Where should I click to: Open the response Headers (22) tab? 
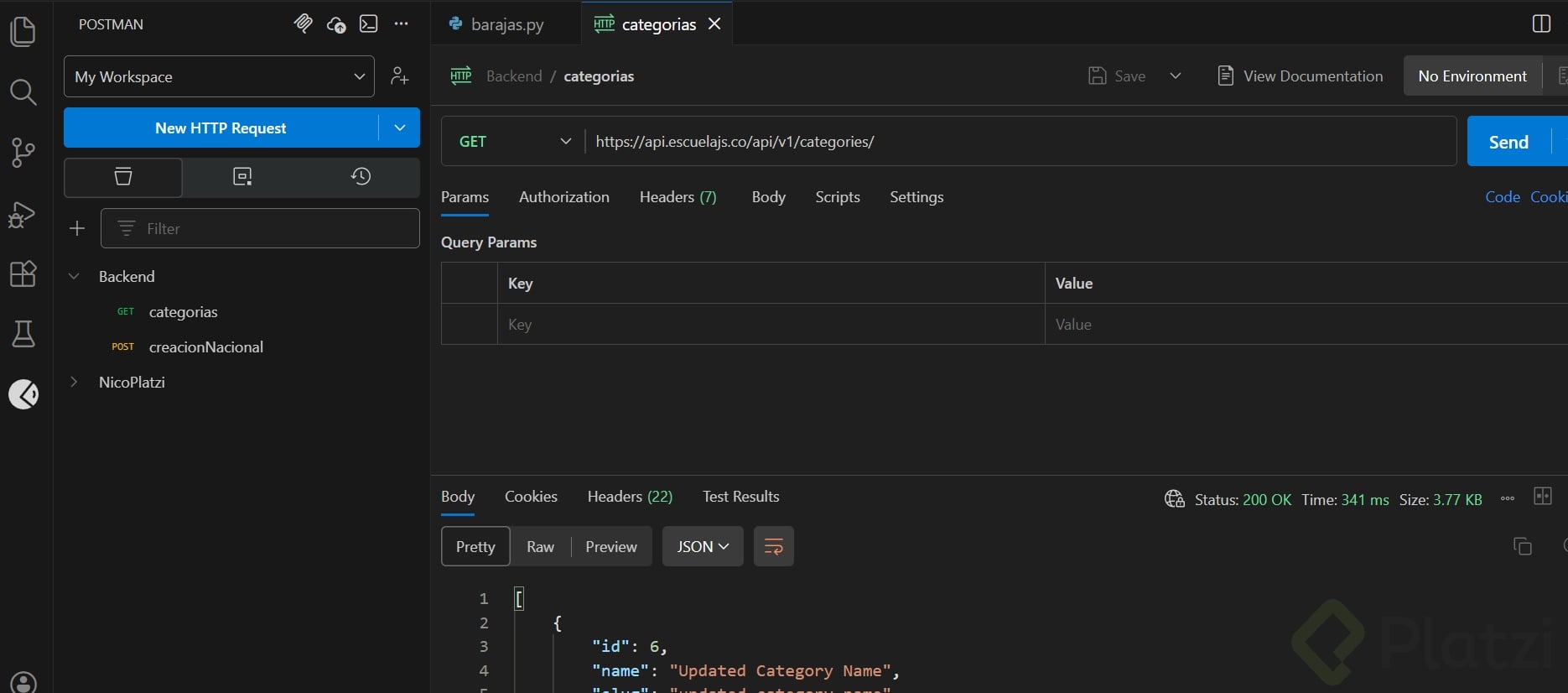629,497
